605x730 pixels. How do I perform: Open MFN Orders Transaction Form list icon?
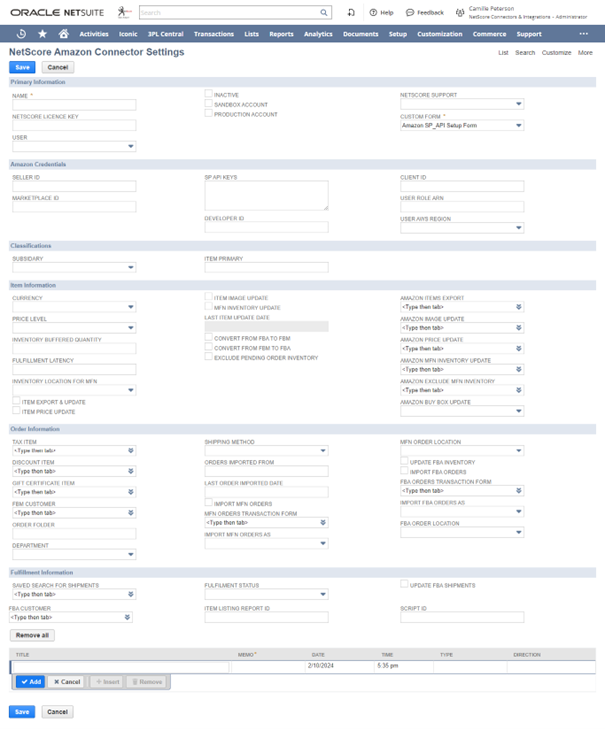point(323,522)
